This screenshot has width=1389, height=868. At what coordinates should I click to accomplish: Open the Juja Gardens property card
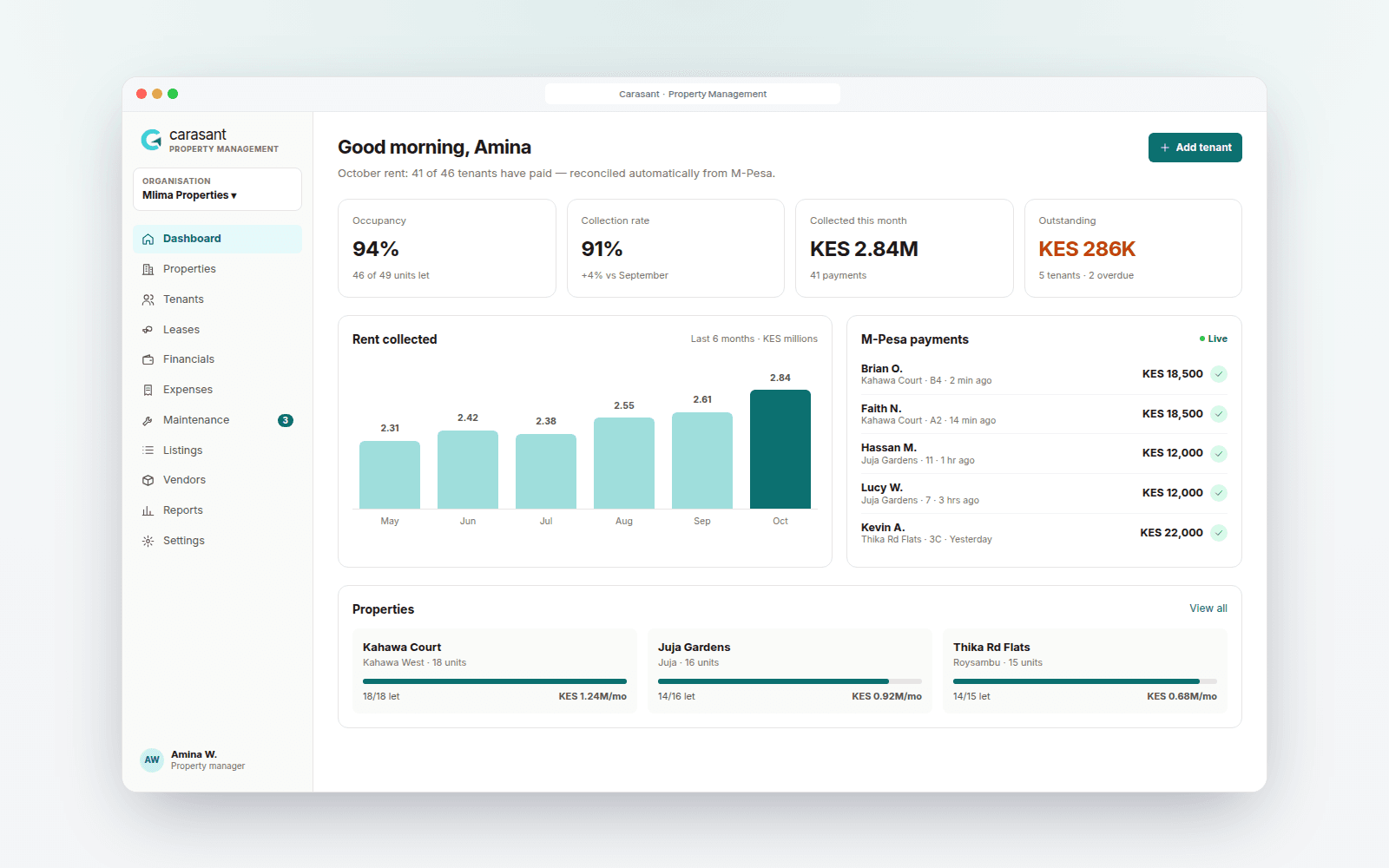click(x=790, y=671)
